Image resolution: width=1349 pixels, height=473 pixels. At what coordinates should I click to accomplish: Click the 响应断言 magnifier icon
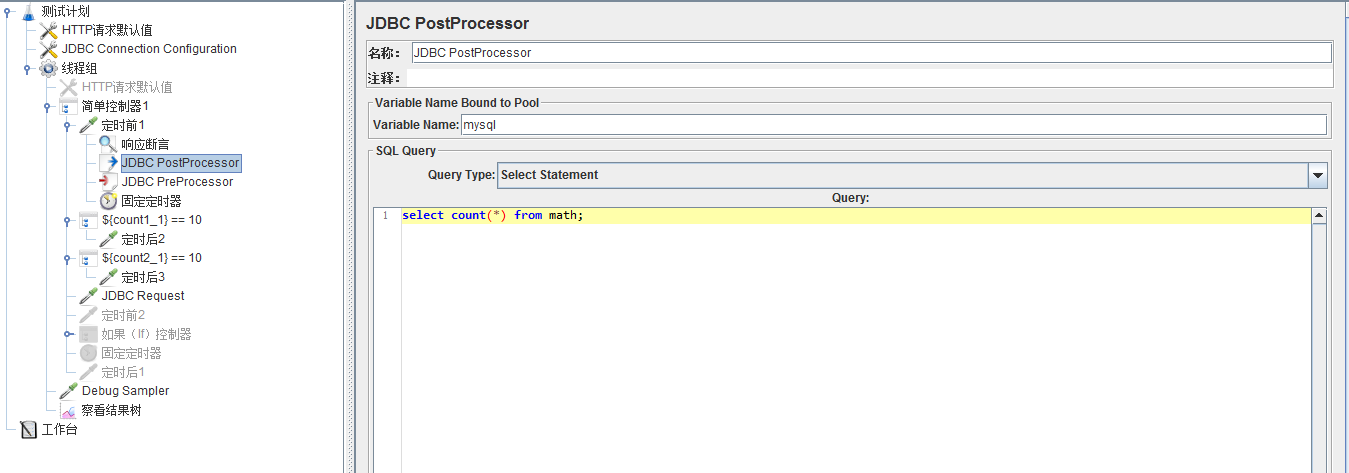(x=108, y=144)
